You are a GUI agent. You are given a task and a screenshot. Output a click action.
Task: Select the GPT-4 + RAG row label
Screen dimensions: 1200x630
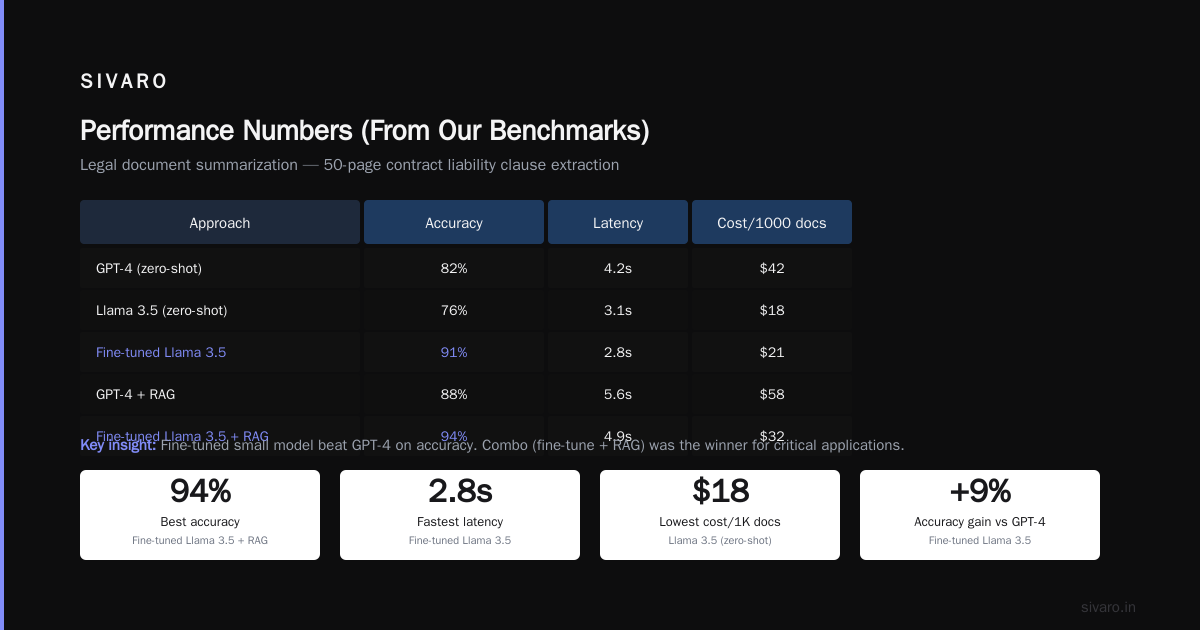pos(135,394)
